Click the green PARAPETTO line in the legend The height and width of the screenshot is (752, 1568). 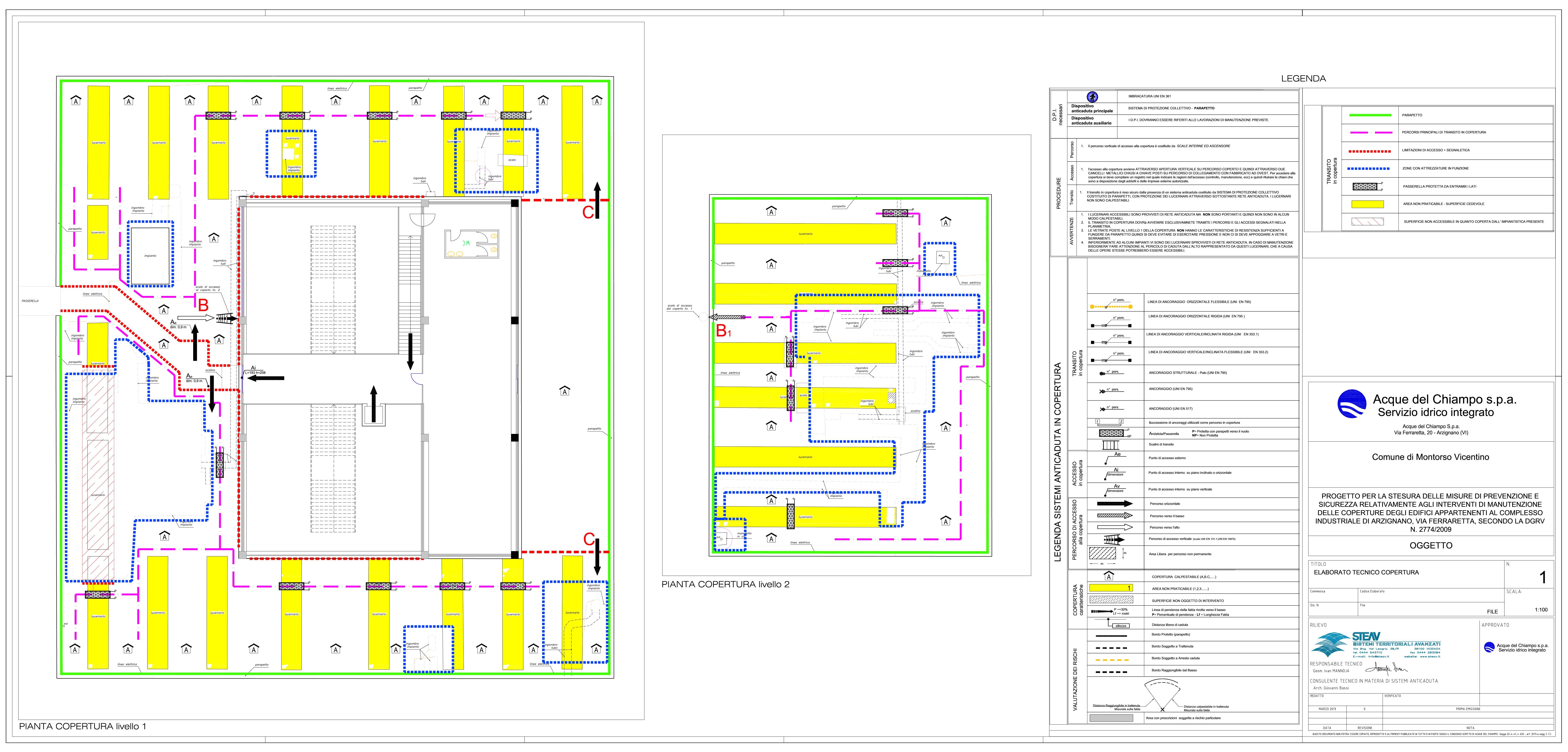pos(1371,115)
